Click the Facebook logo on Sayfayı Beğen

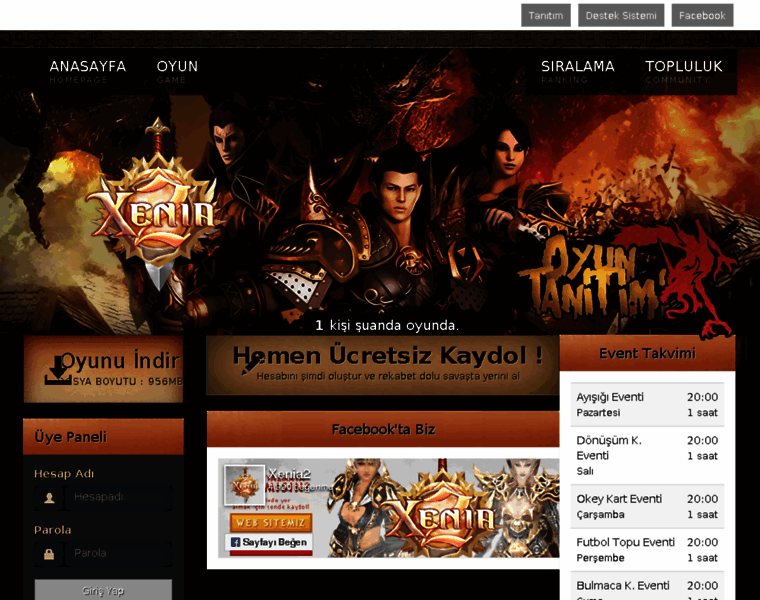tap(236, 542)
